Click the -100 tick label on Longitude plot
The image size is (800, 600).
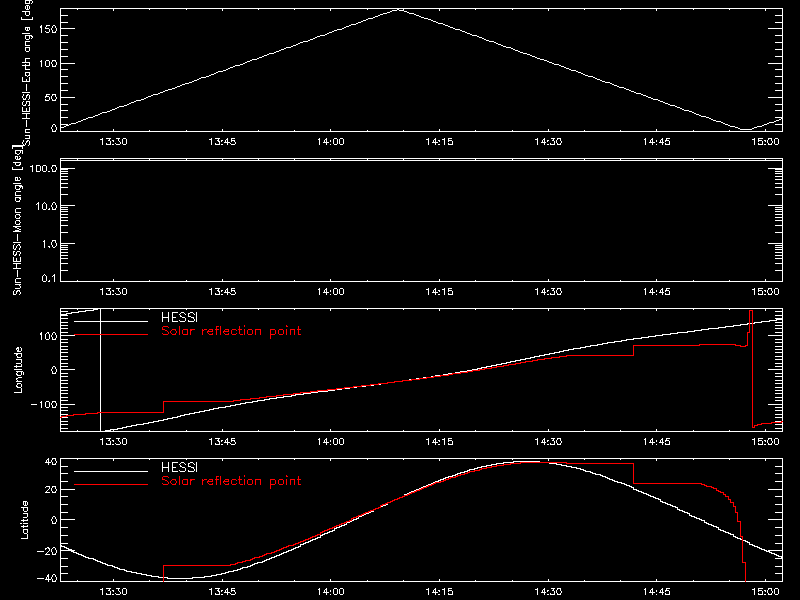click(44, 404)
